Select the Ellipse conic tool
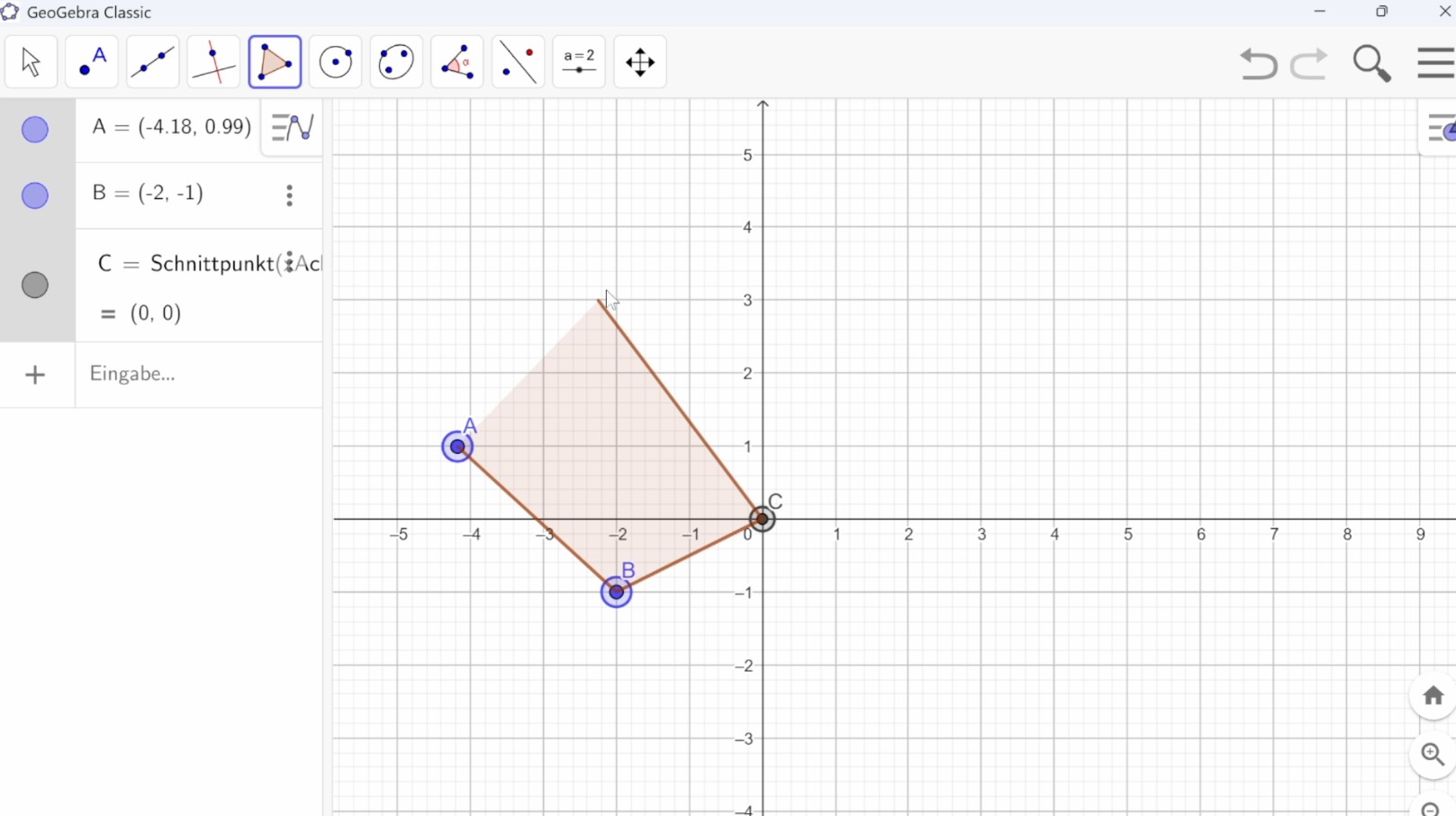 tap(396, 62)
